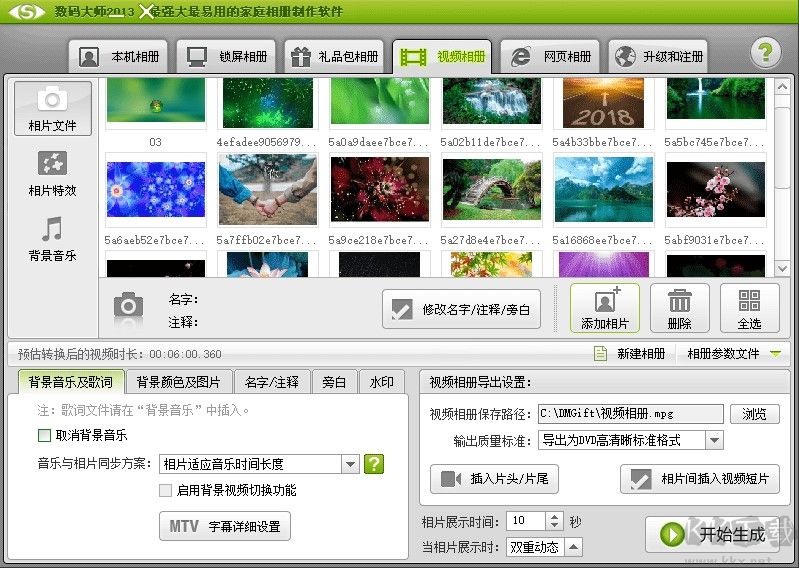Open 当相片展示时 双重动态 dropdown

[x=573, y=547]
